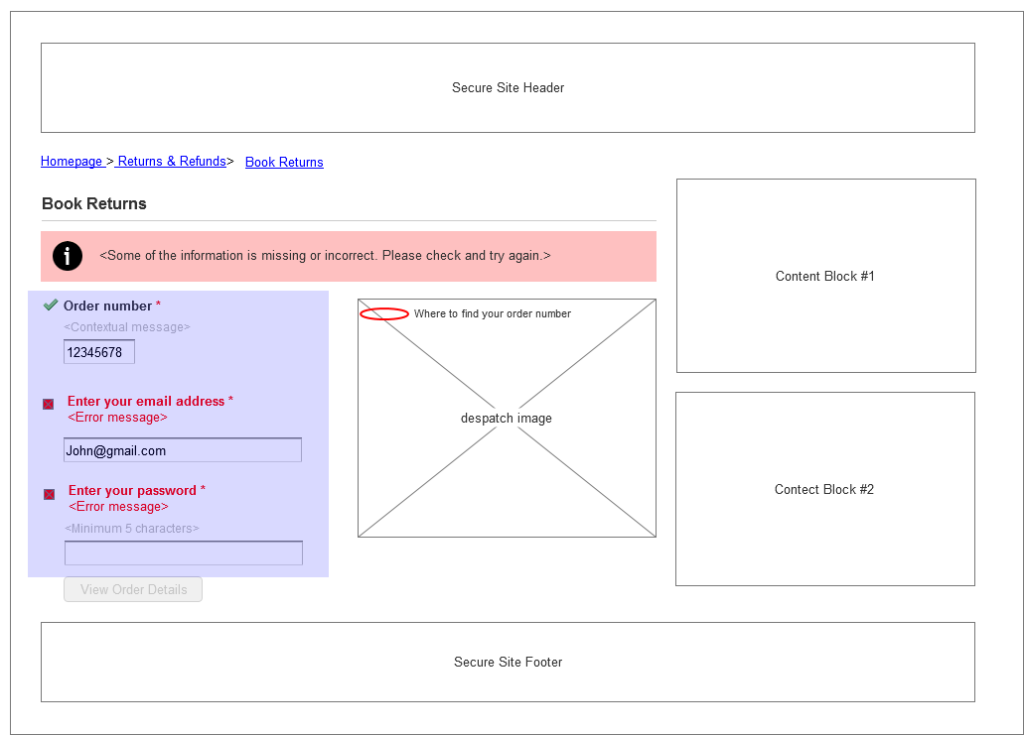This screenshot has width=1024, height=735.
Task: Click the red oval order number marker
Action: pyautogui.click(x=384, y=314)
